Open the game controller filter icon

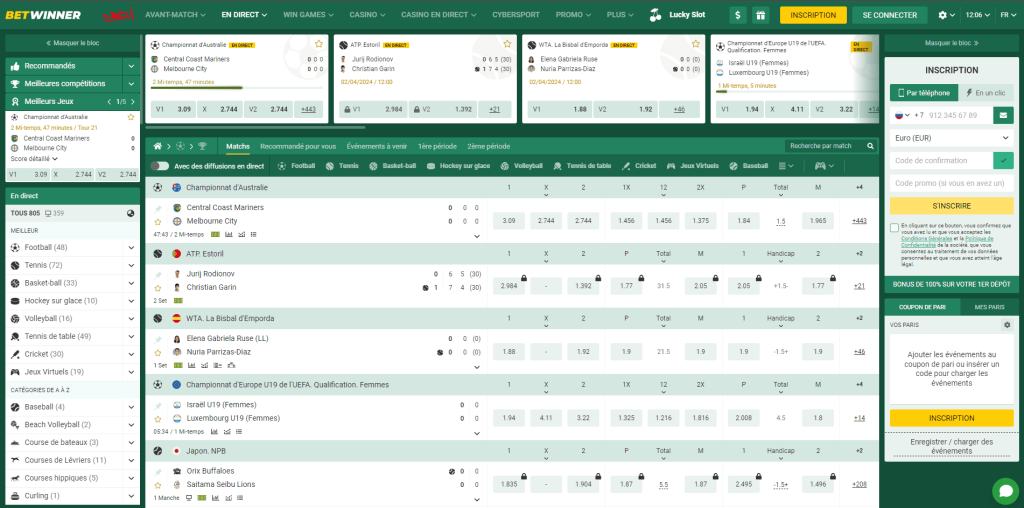[819, 166]
